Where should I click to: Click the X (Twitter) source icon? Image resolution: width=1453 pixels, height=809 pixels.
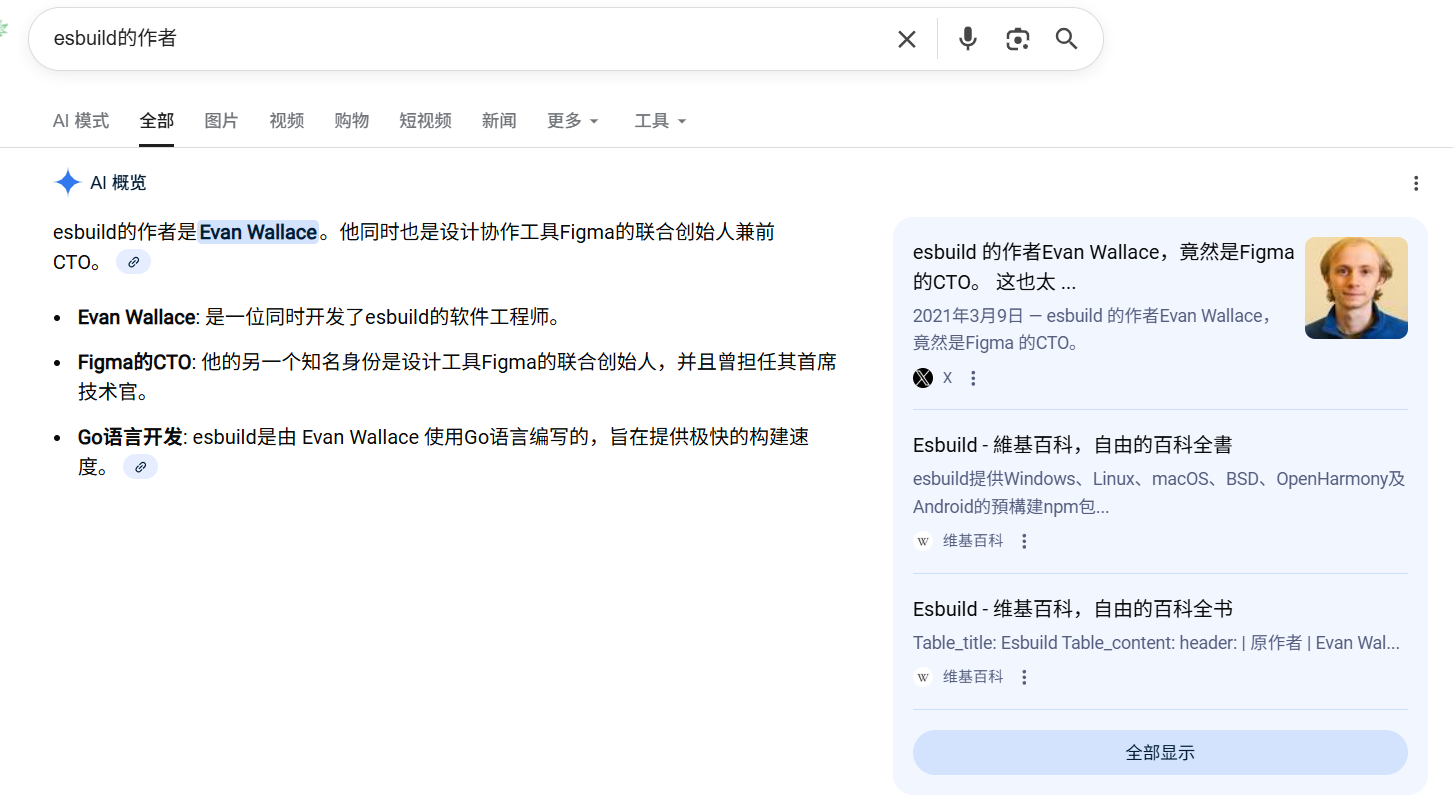(x=922, y=378)
